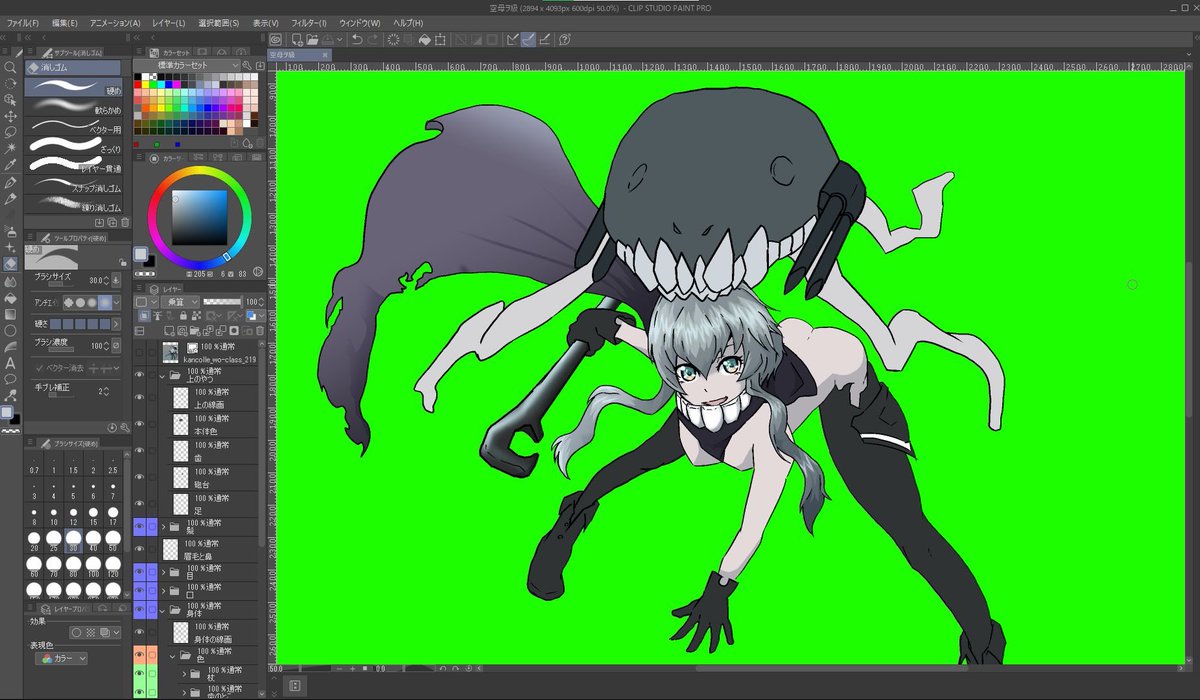This screenshot has height=700, width=1200.
Task: Hide the 上の線画 layer
Action: coord(139,397)
